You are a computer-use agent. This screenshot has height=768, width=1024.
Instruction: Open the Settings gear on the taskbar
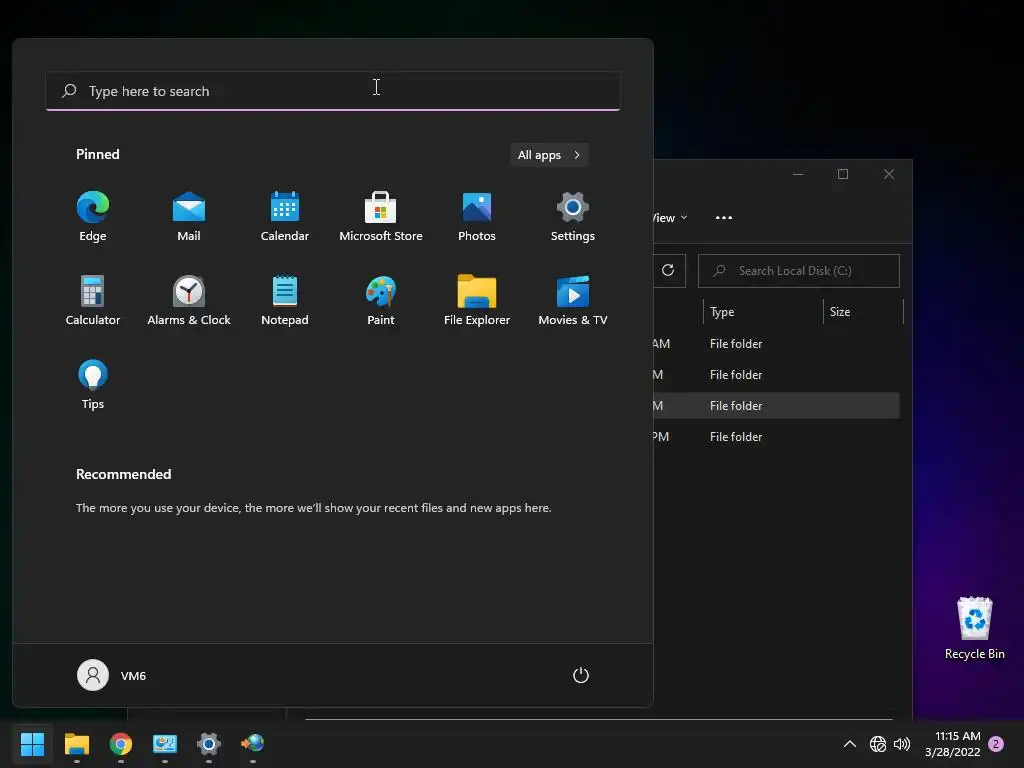pyautogui.click(x=209, y=744)
